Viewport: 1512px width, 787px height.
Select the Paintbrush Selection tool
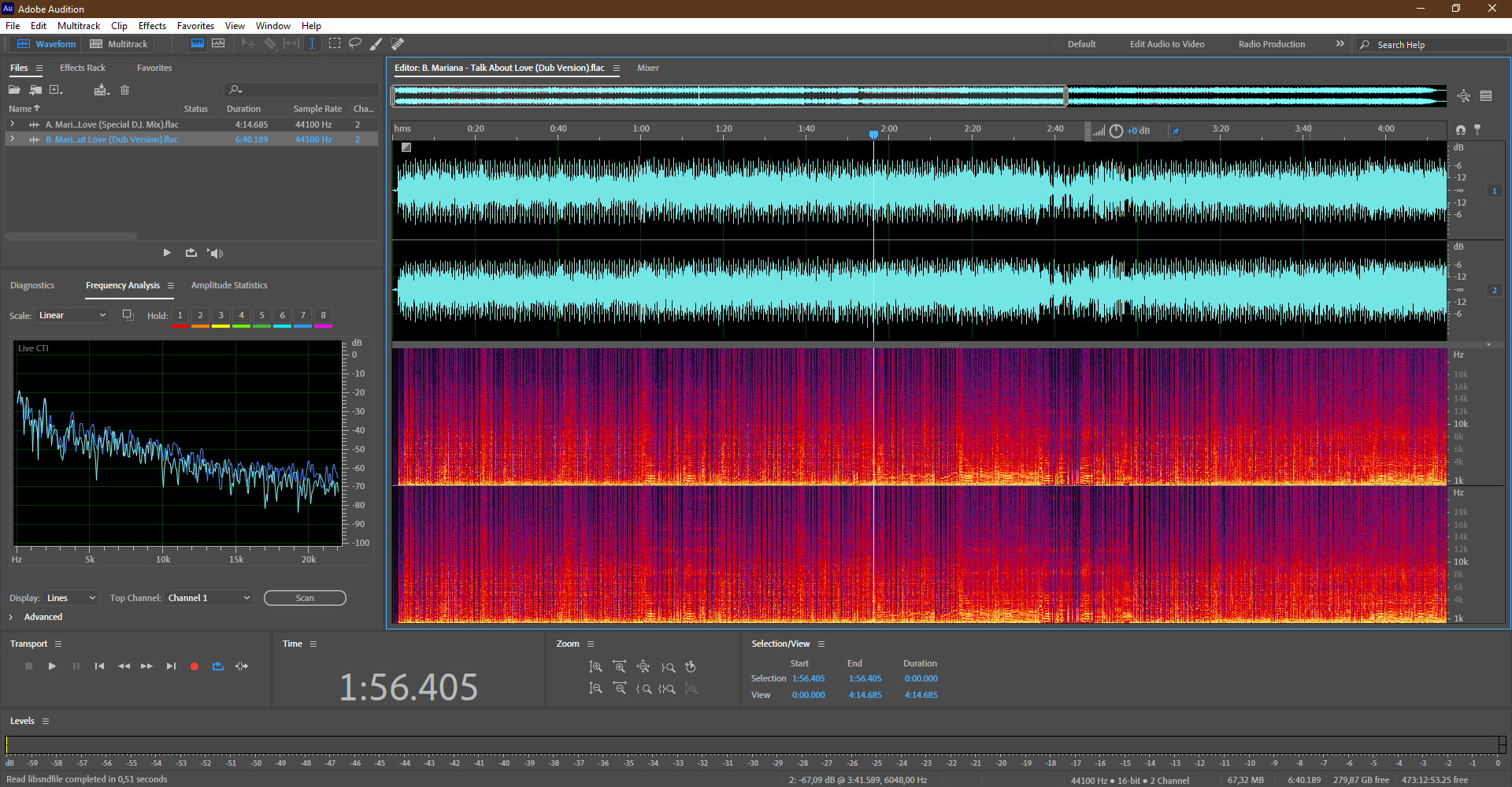(376, 44)
